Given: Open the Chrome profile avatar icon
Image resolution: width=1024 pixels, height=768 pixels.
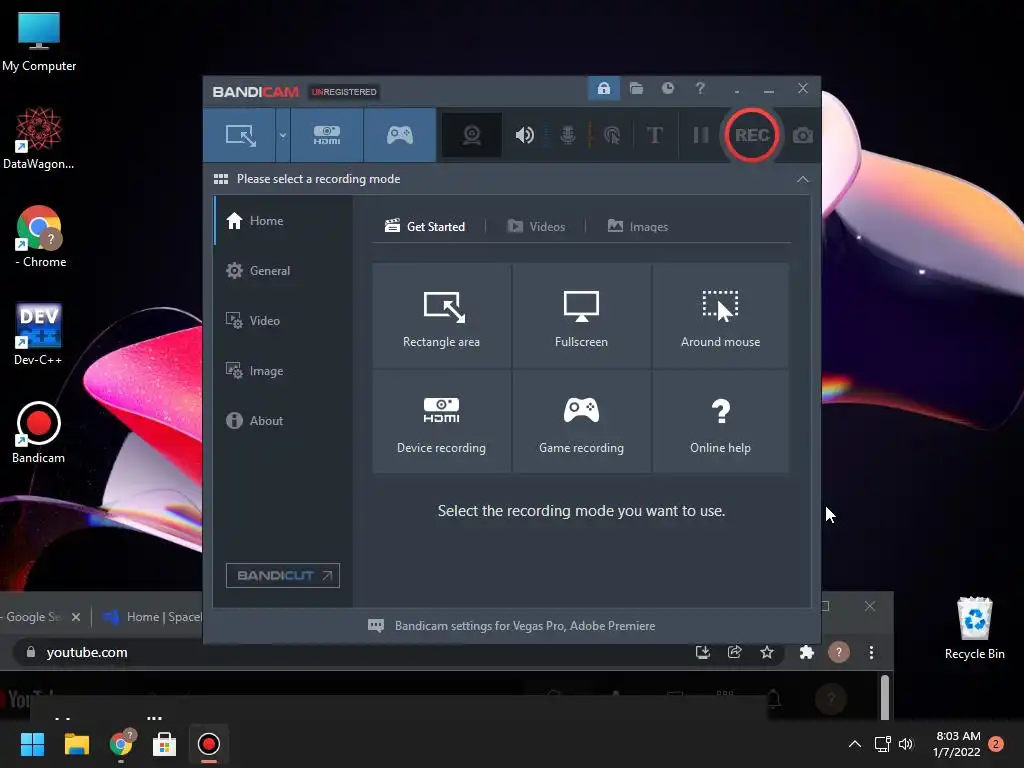Looking at the screenshot, I should pyautogui.click(x=839, y=652).
